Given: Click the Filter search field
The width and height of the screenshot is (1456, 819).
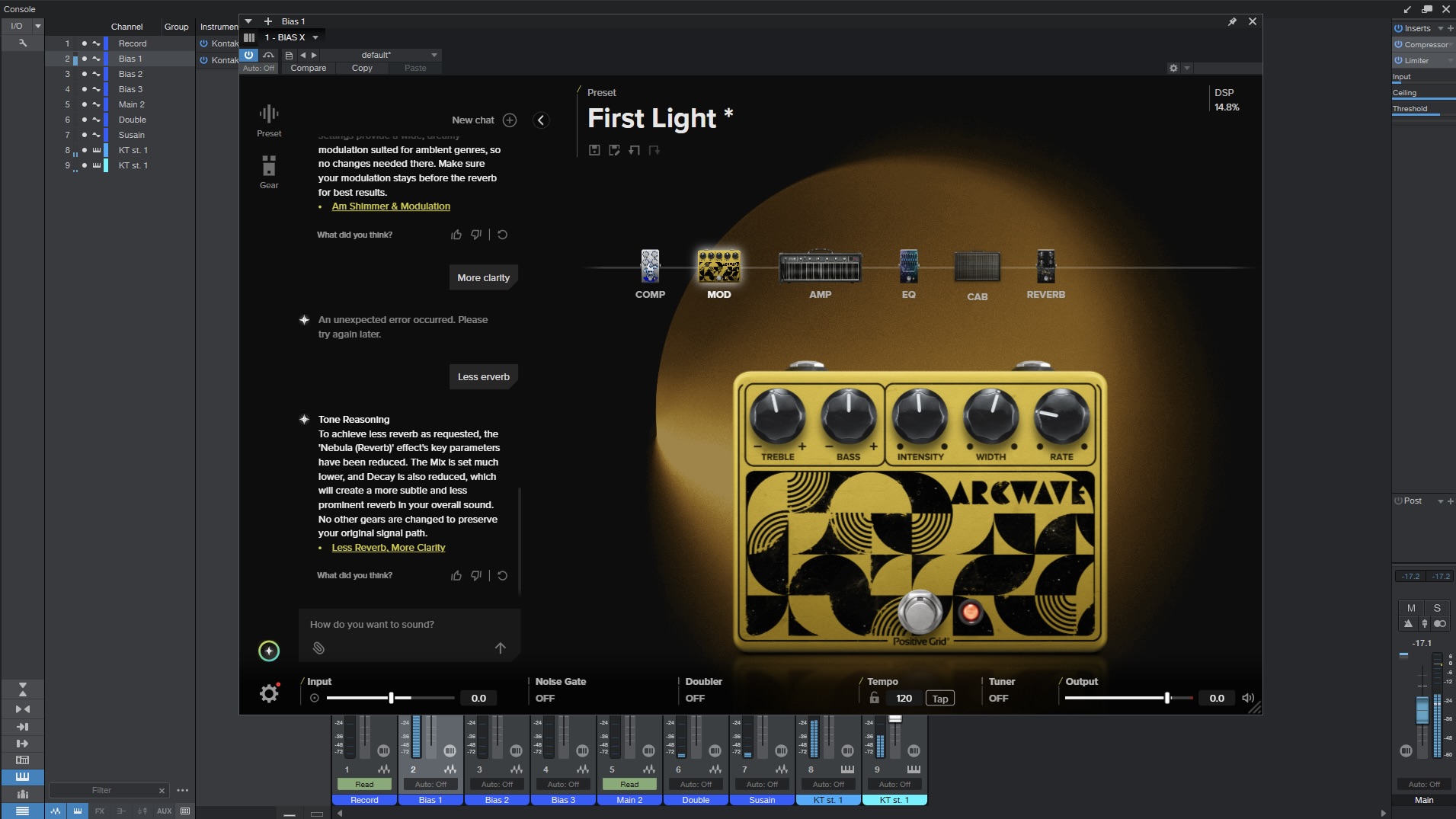Looking at the screenshot, I should [101, 791].
